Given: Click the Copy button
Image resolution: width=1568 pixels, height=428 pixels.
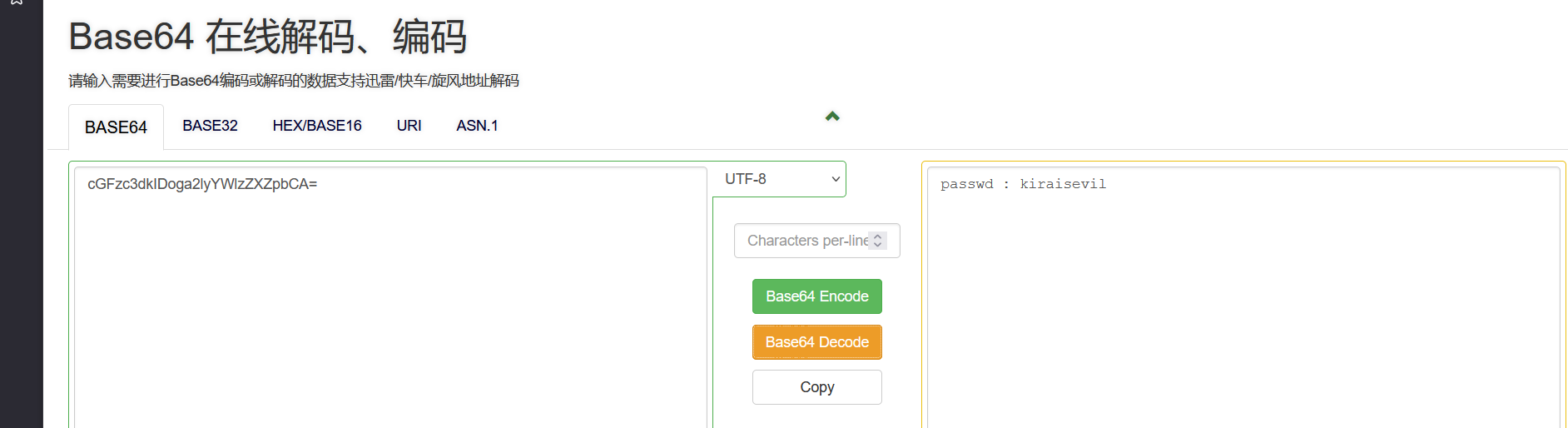Looking at the screenshot, I should 816,387.
